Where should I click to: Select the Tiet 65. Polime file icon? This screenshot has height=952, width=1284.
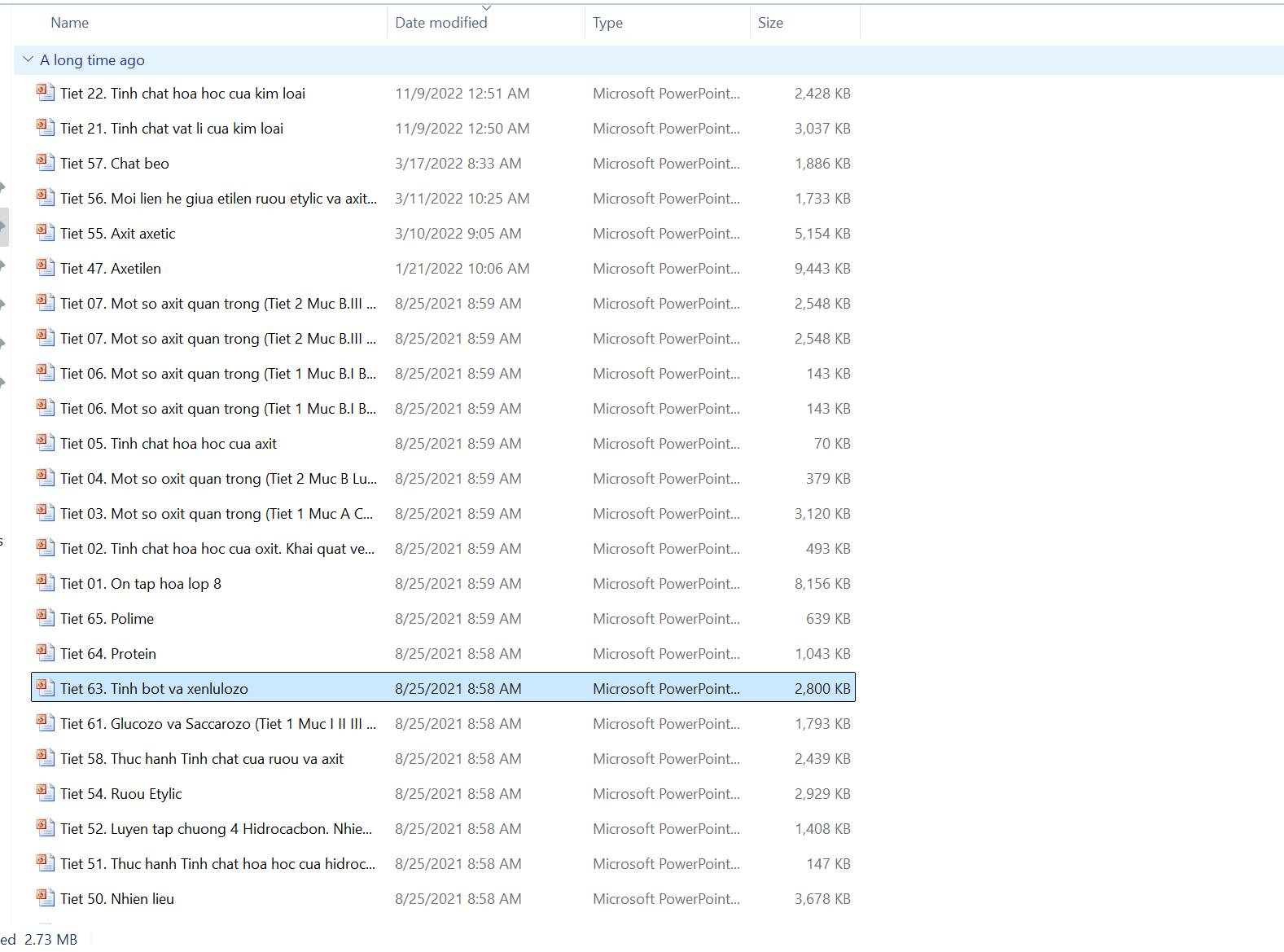point(46,617)
